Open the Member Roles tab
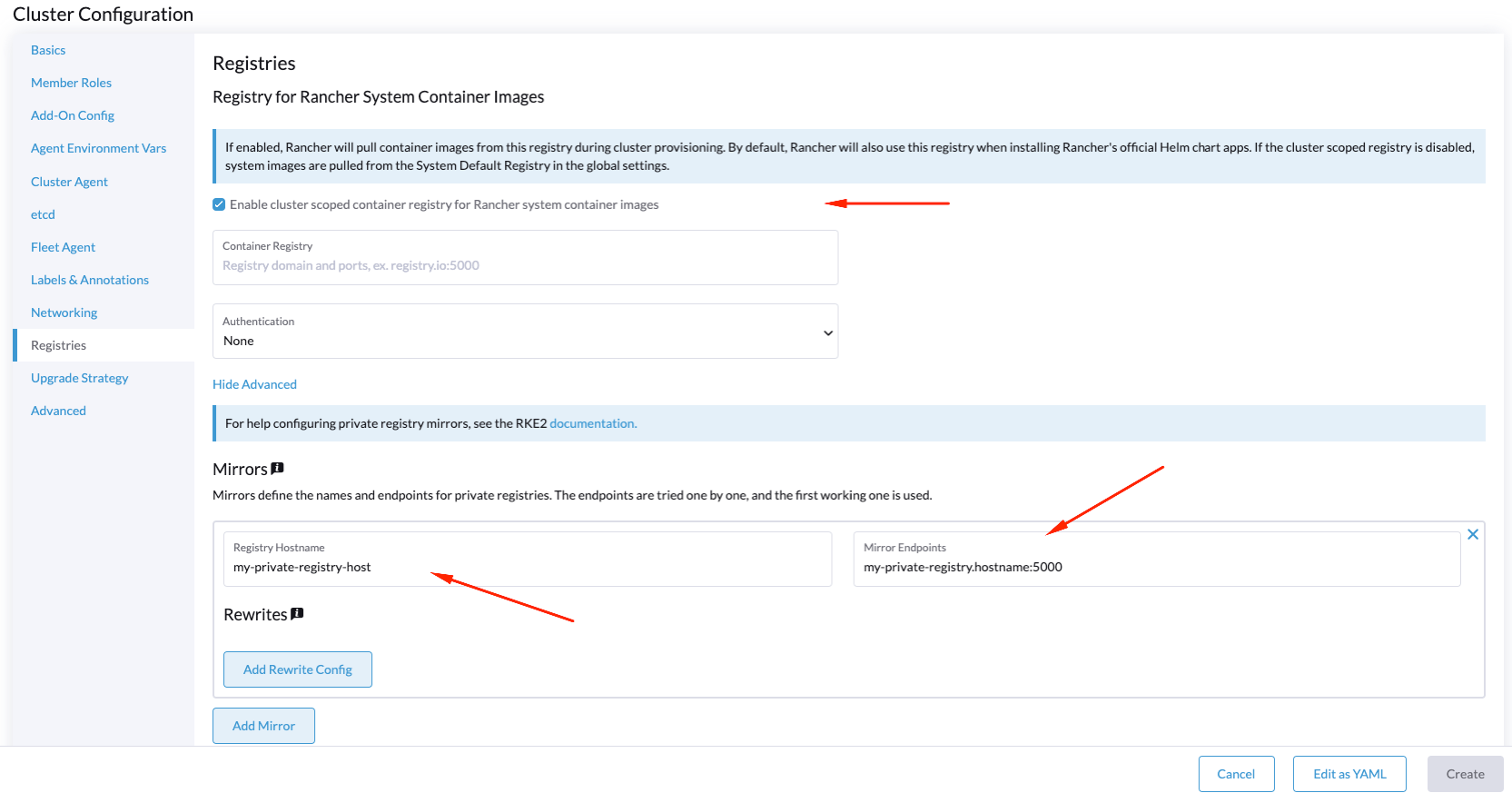 pos(71,83)
